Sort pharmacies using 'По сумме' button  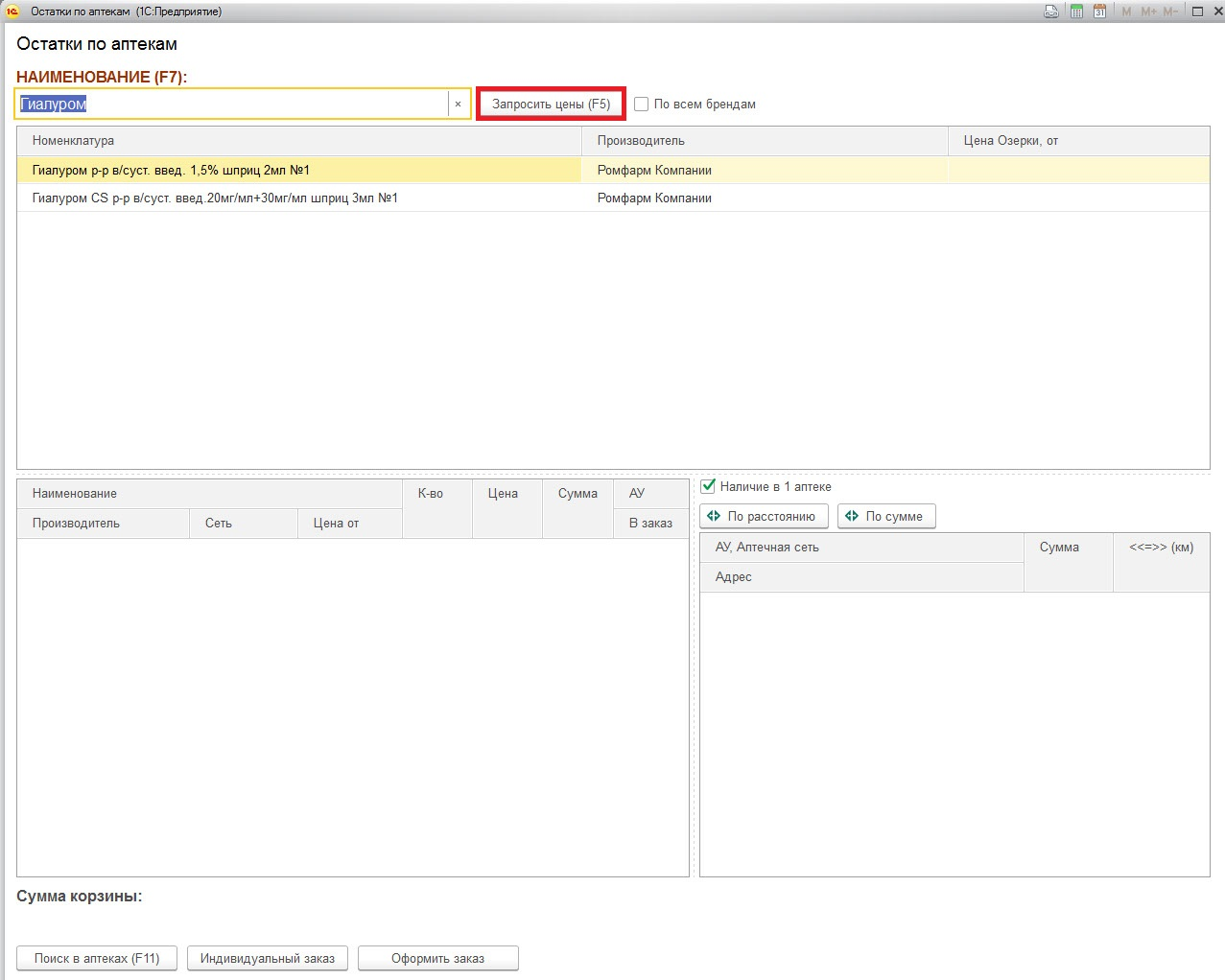pyautogui.click(x=885, y=516)
